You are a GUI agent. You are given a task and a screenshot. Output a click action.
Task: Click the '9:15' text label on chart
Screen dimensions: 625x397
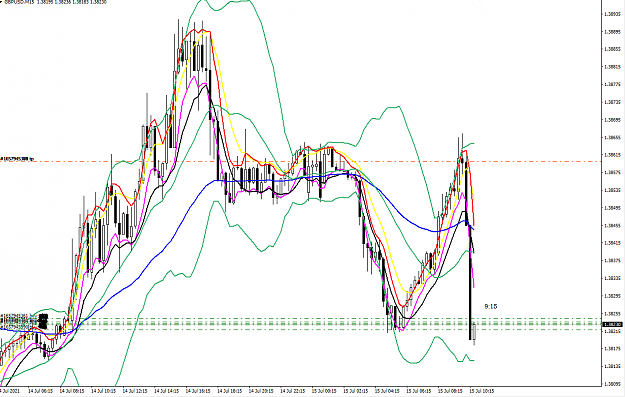point(491,307)
